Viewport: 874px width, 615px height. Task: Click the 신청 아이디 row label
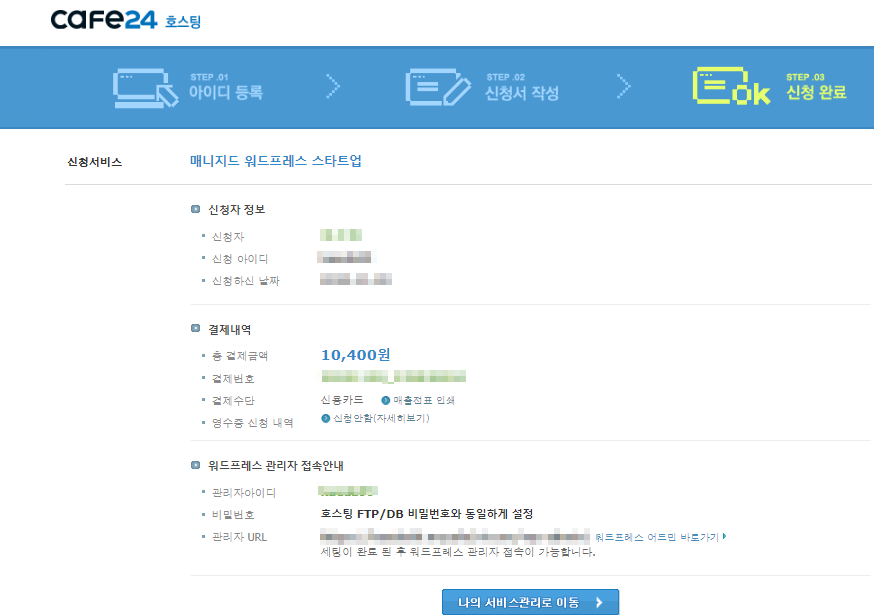coord(240,259)
